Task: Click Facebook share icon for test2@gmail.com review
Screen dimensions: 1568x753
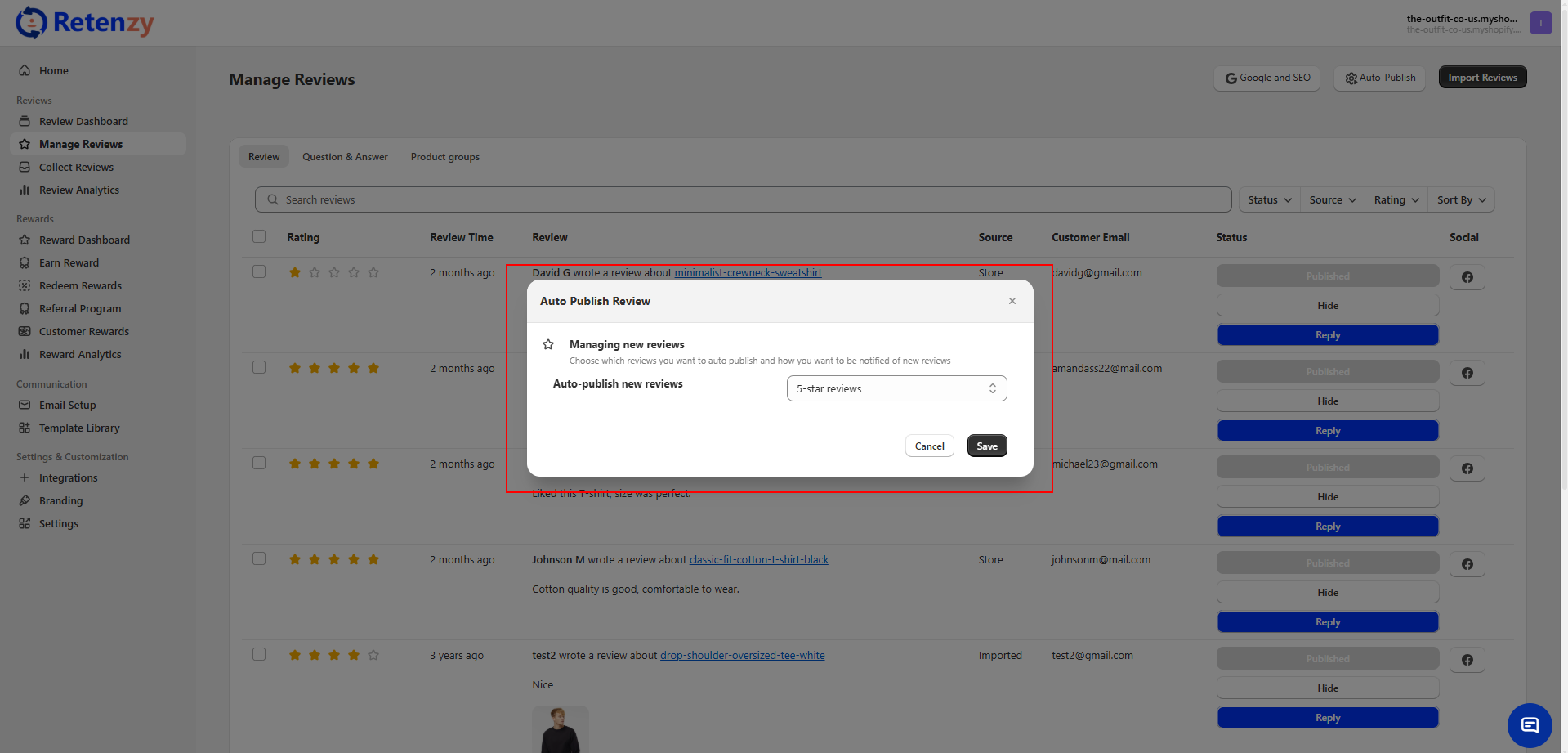Action: pyautogui.click(x=1467, y=660)
